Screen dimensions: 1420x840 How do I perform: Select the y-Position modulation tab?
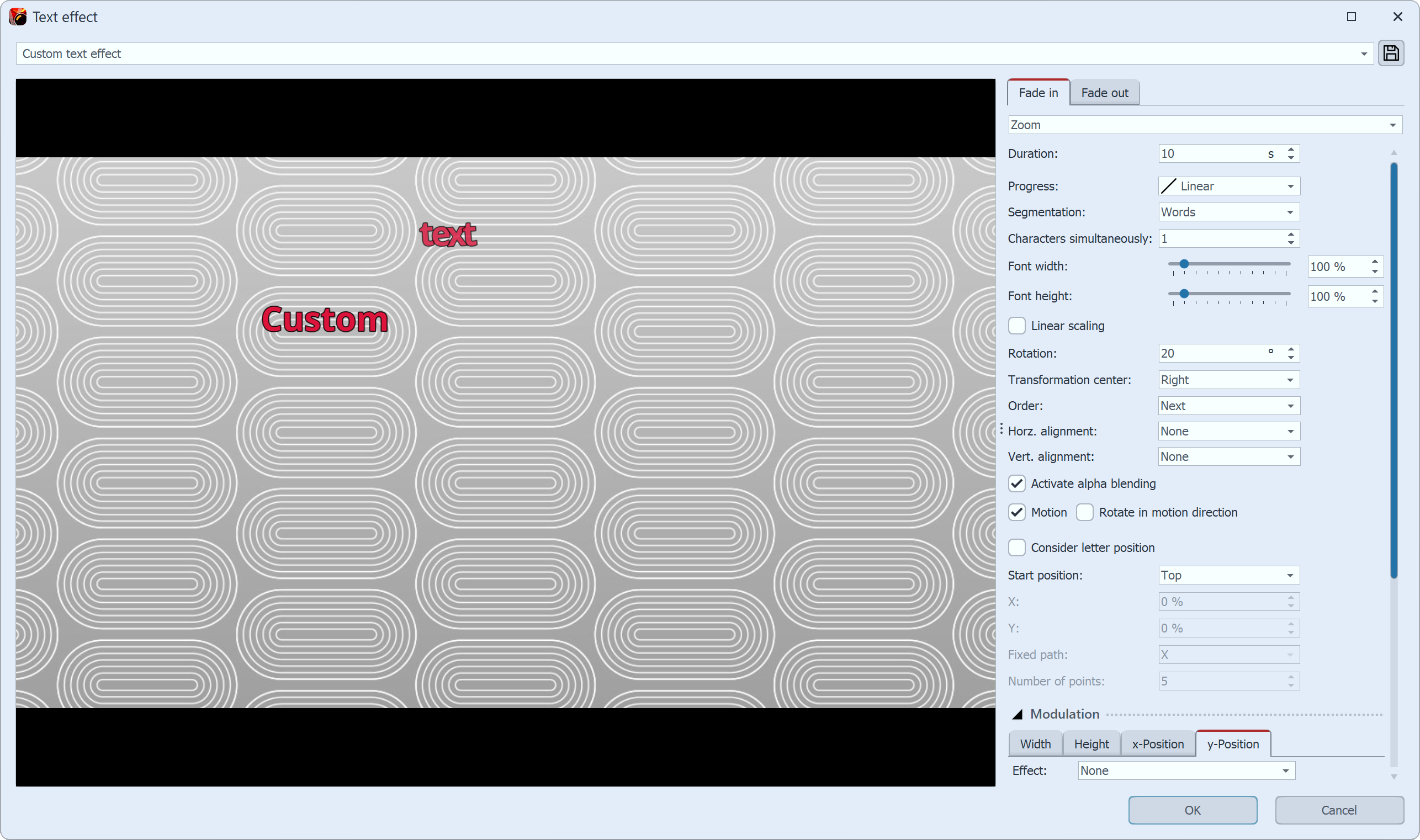pos(1232,743)
